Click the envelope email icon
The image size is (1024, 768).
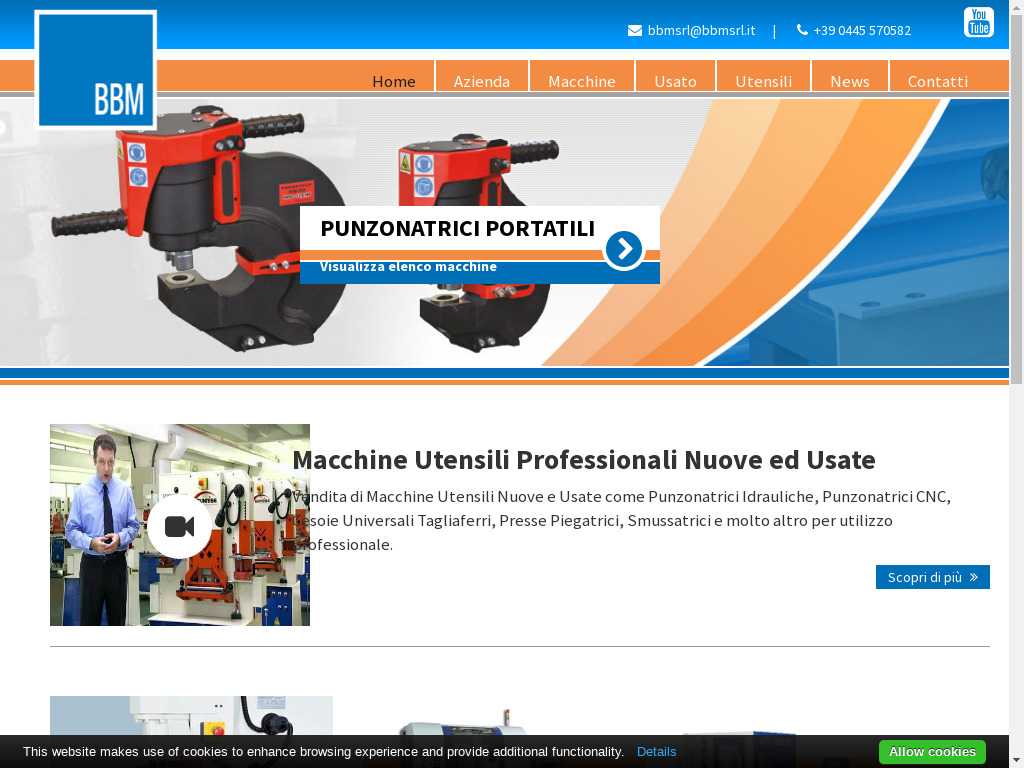[634, 31]
